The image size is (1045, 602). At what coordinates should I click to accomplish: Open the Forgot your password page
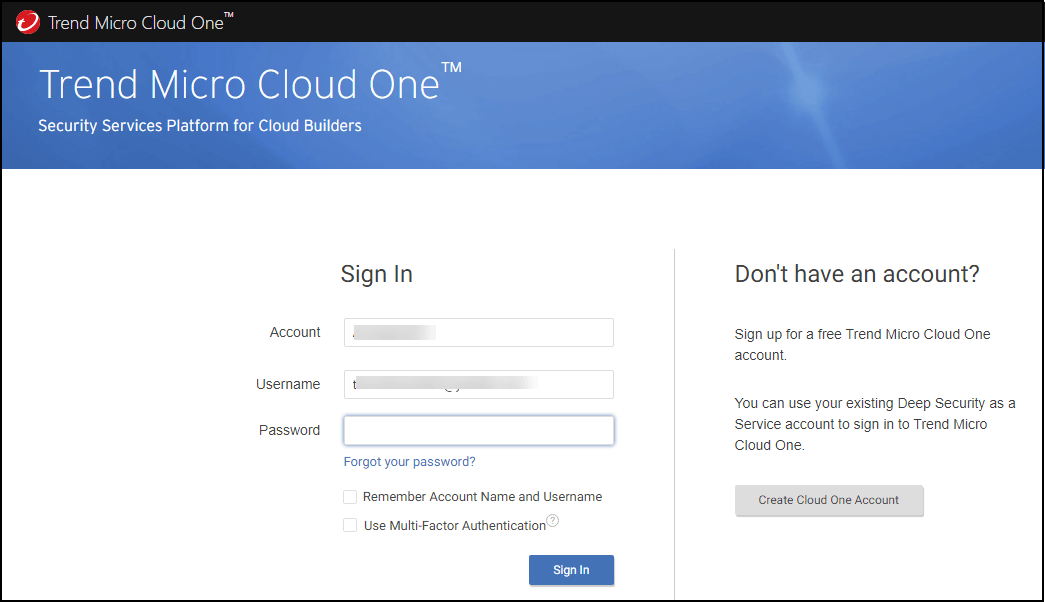(x=409, y=461)
